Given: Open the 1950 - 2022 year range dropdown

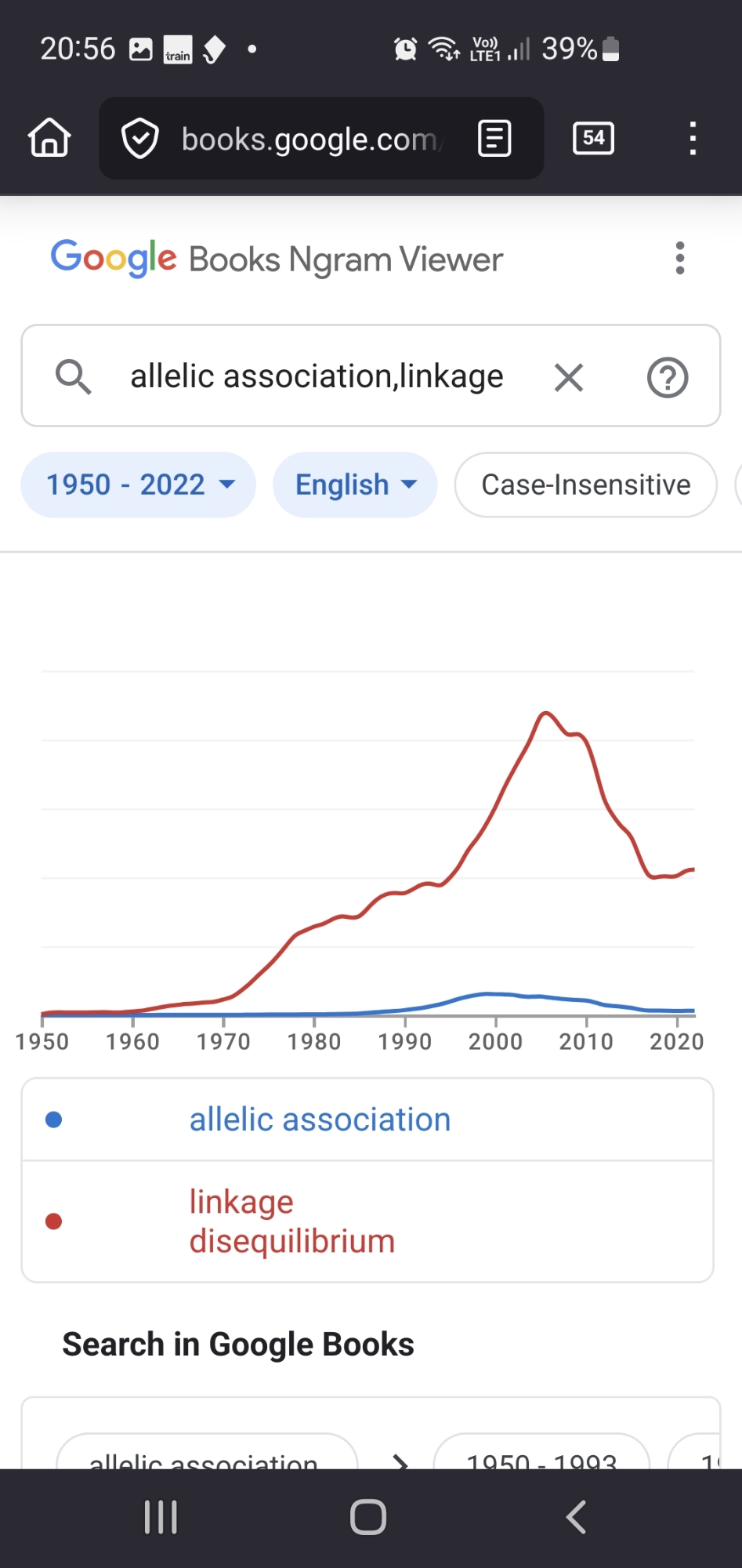Looking at the screenshot, I should click(139, 485).
